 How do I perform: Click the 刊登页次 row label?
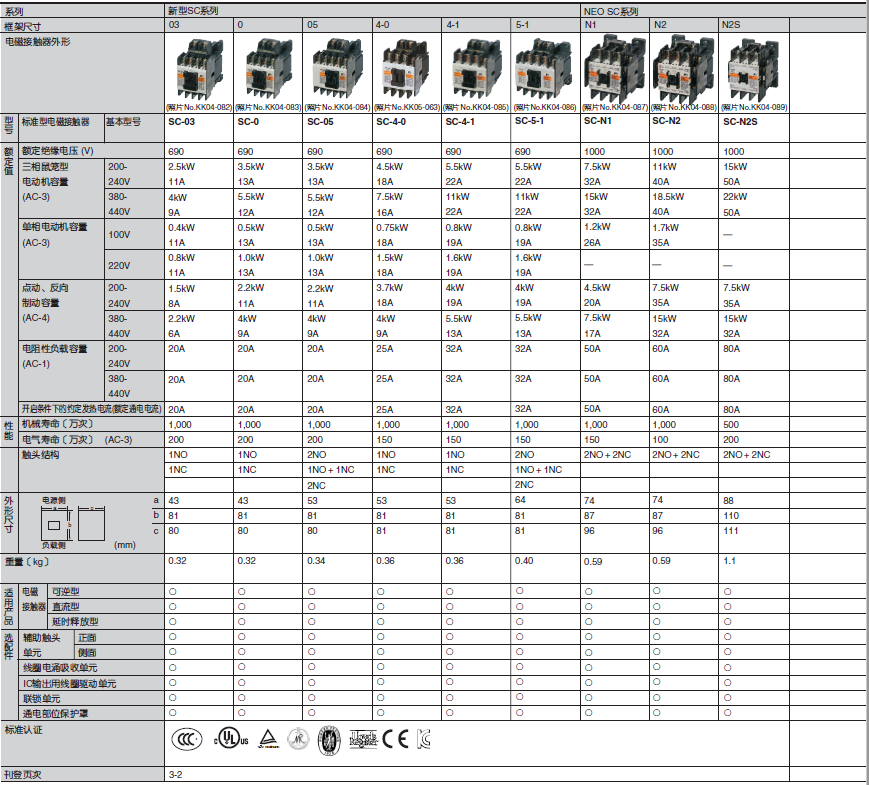pos(23,775)
